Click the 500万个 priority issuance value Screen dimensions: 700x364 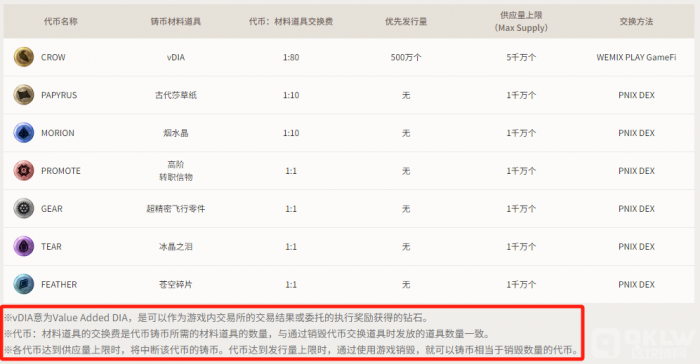[x=406, y=57]
